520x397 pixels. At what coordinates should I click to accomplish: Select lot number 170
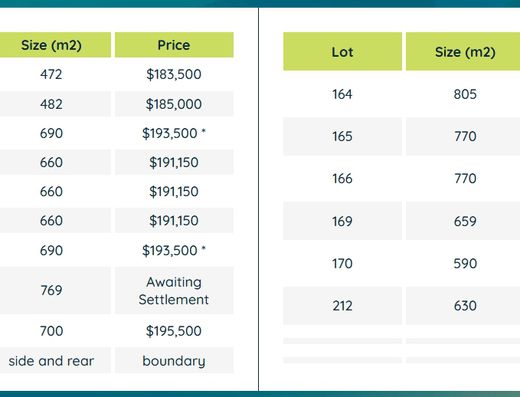tap(342, 263)
